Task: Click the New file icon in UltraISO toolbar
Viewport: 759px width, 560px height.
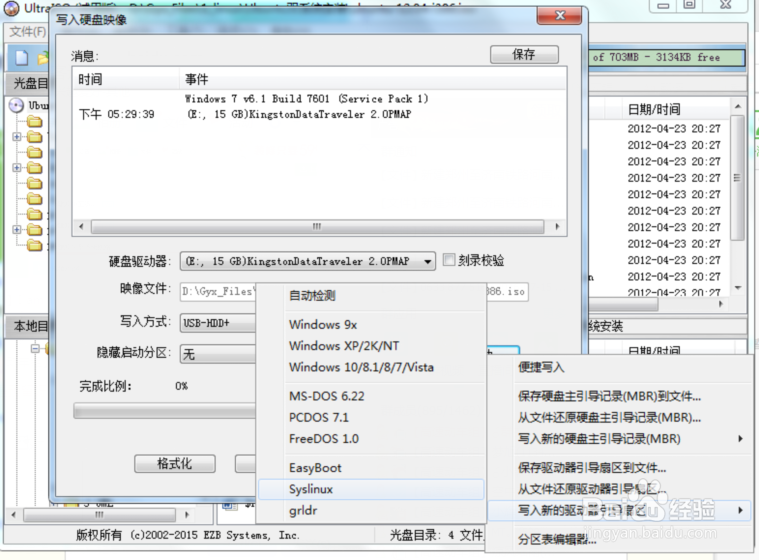Action: [22, 58]
